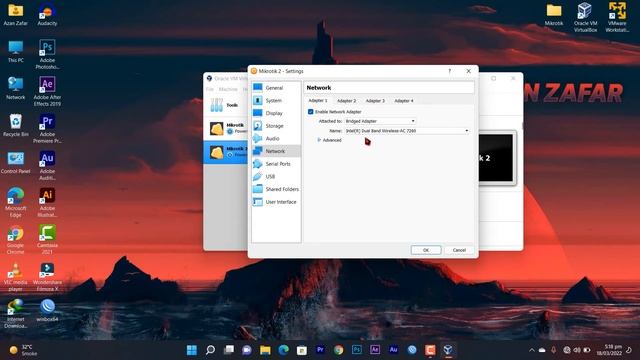Image resolution: width=640 pixels, height=360 pixels.
Task: Click the Cancel button in Settings dialog
Action: [459, 250]
